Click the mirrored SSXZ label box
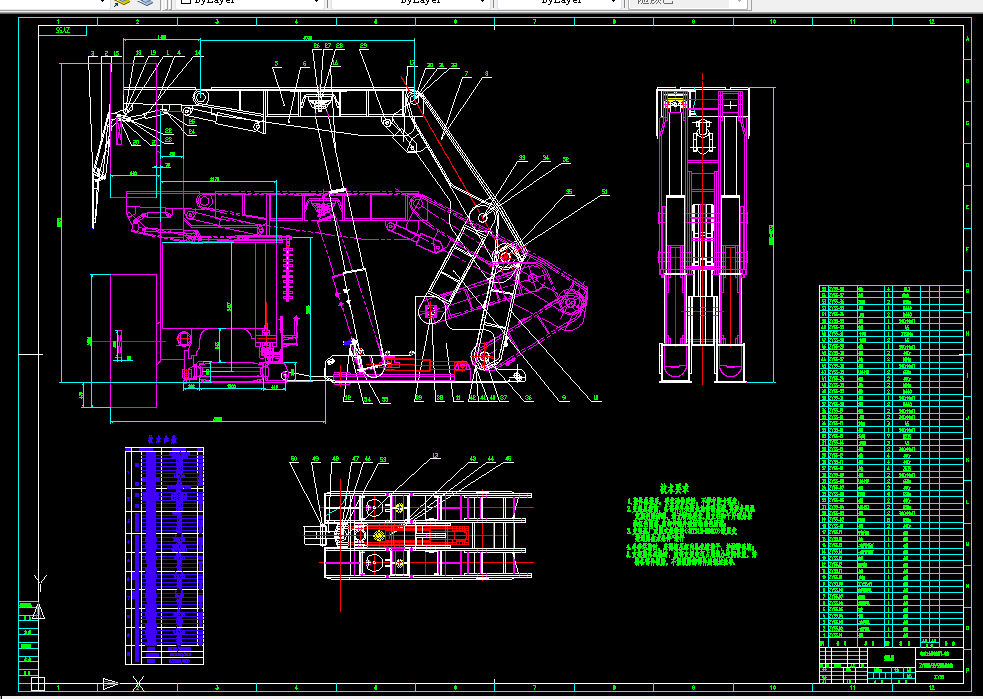983x699 pixels. [63, 30]
